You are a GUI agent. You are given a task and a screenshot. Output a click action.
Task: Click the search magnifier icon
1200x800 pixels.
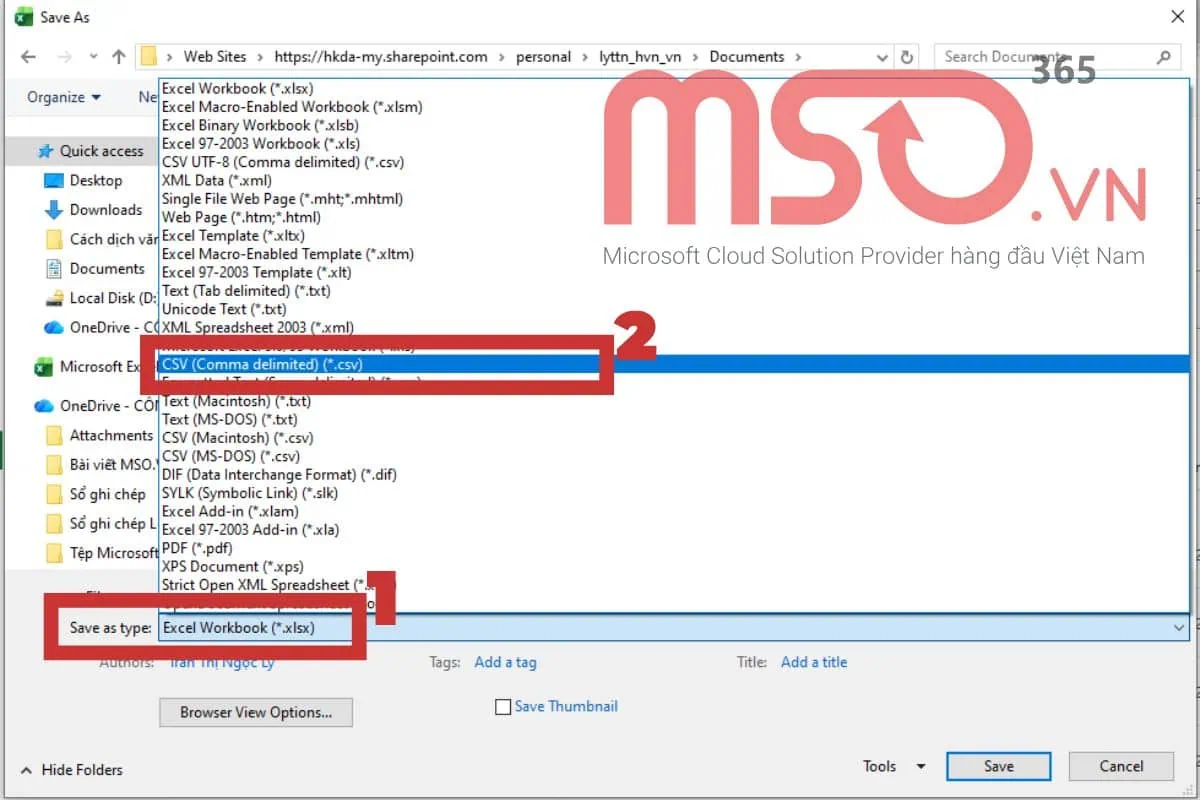click(1163, 57)
